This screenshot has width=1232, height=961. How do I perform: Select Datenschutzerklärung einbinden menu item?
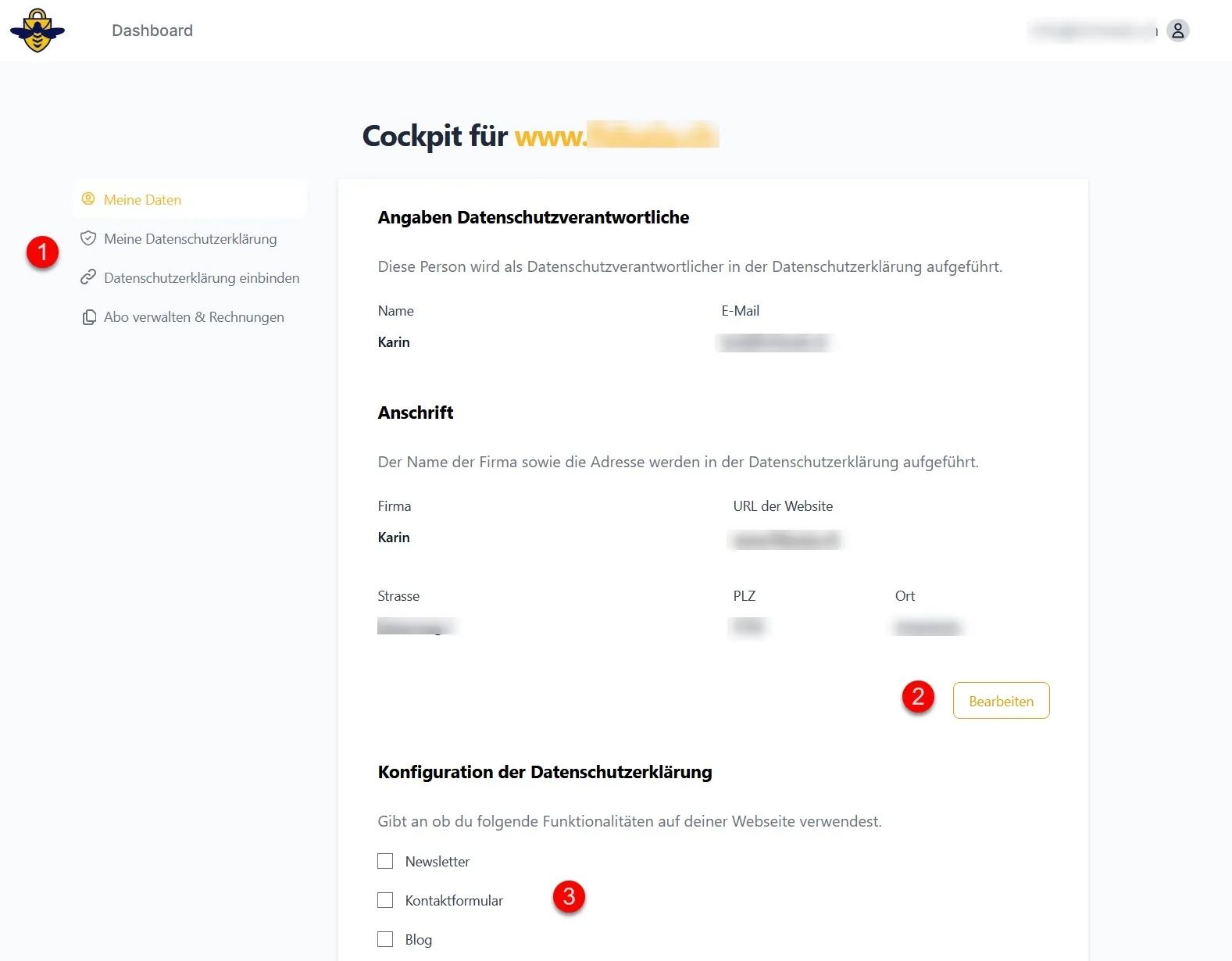190,277
